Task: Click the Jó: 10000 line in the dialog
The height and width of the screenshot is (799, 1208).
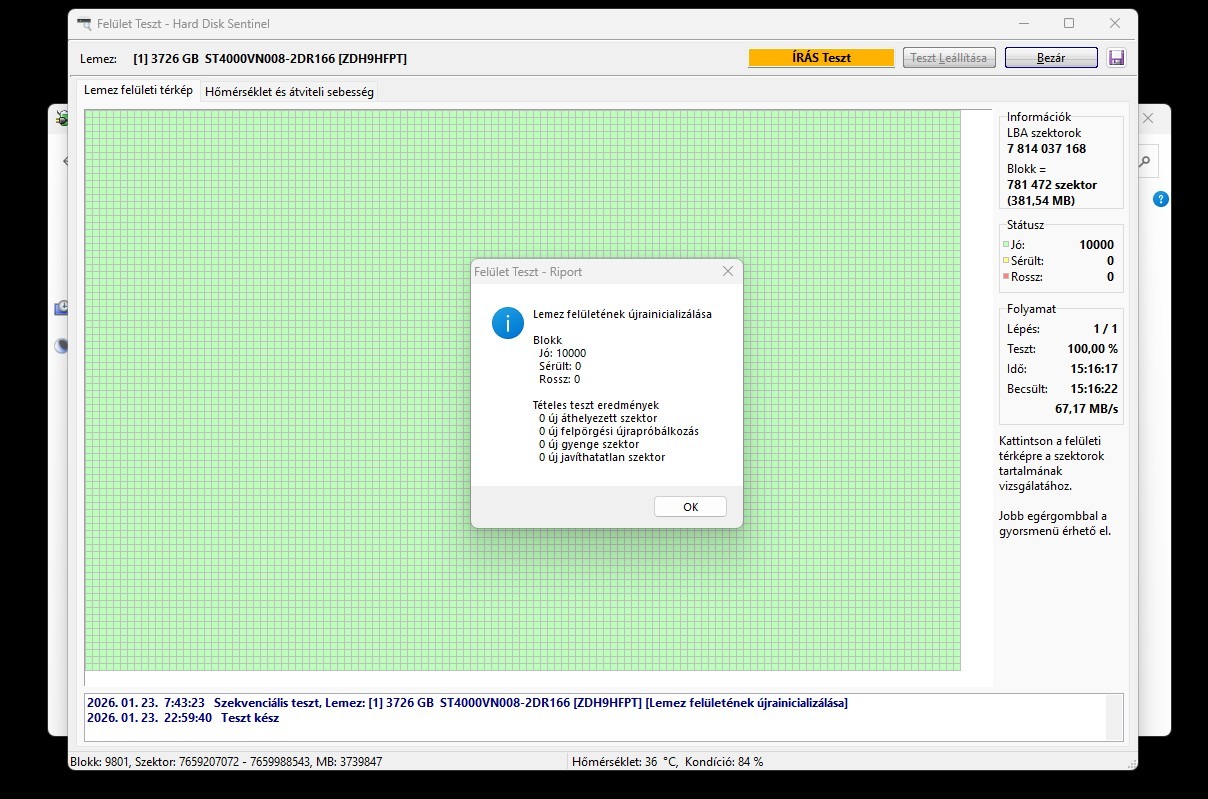Action: (562, 353)
